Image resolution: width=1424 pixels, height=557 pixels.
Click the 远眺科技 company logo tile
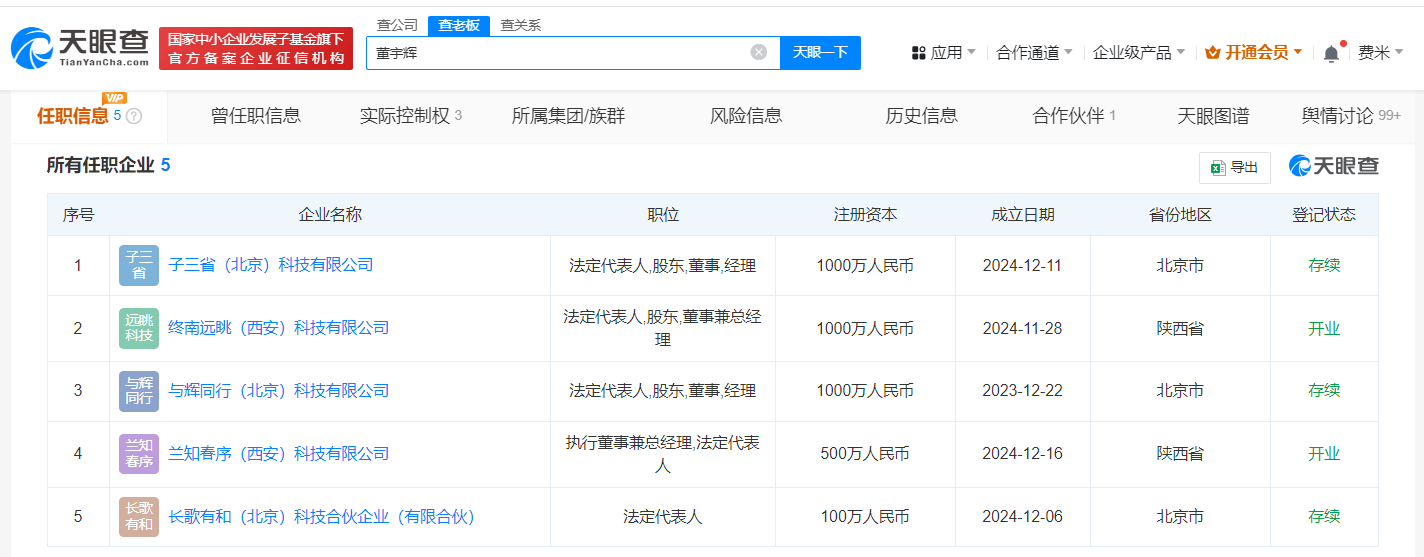(139, 328)
